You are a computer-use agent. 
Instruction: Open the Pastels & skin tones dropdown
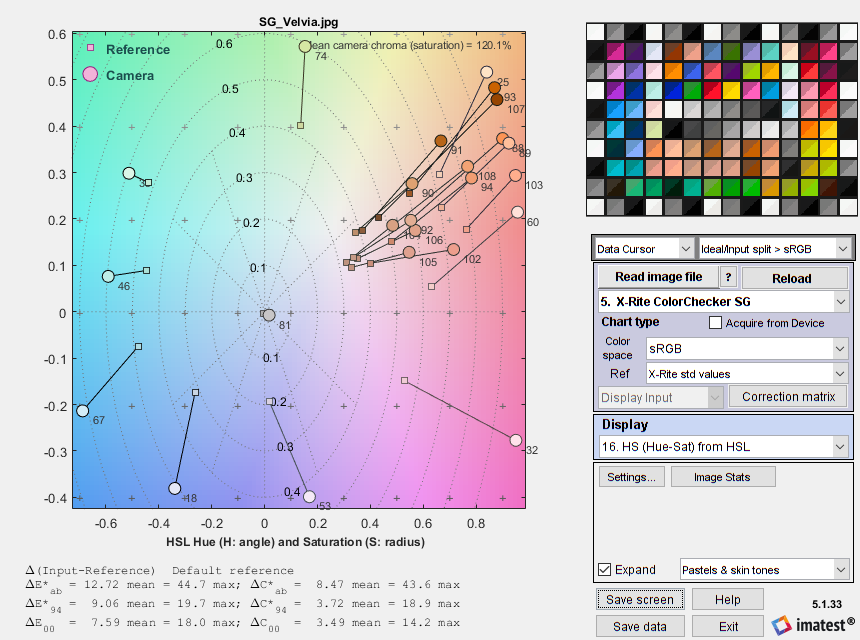click(764, 570)
